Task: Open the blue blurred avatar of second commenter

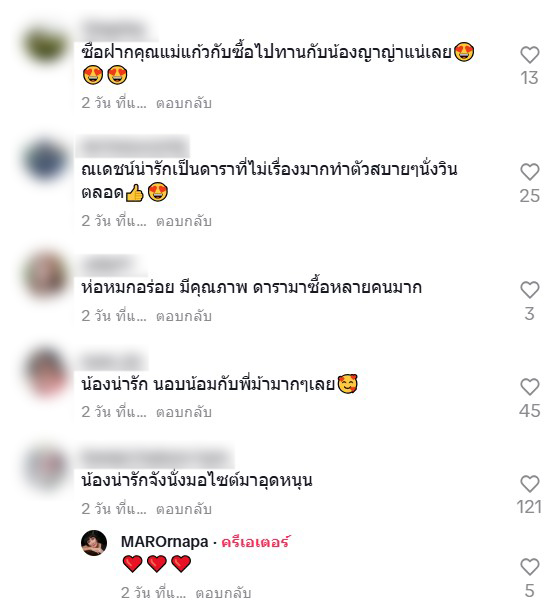Action: click(46, 161)
